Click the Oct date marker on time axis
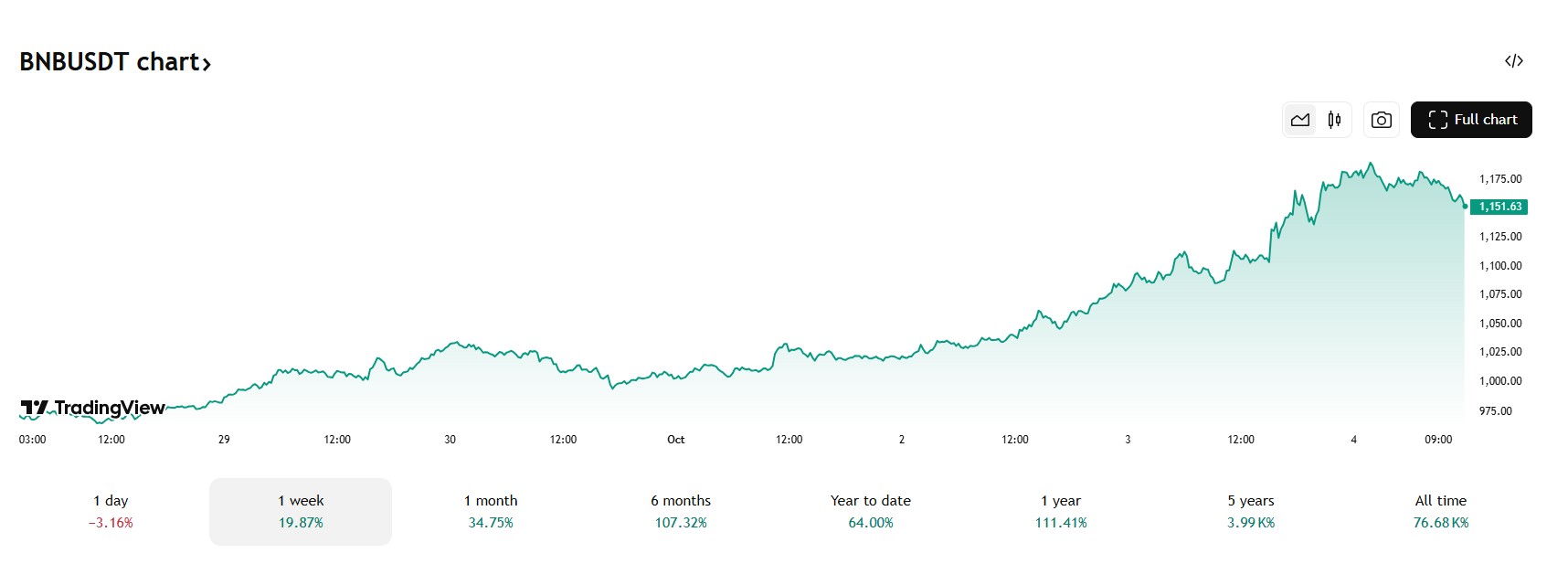The width and height of the screenshot is (1568, 564). coord(675,440)
